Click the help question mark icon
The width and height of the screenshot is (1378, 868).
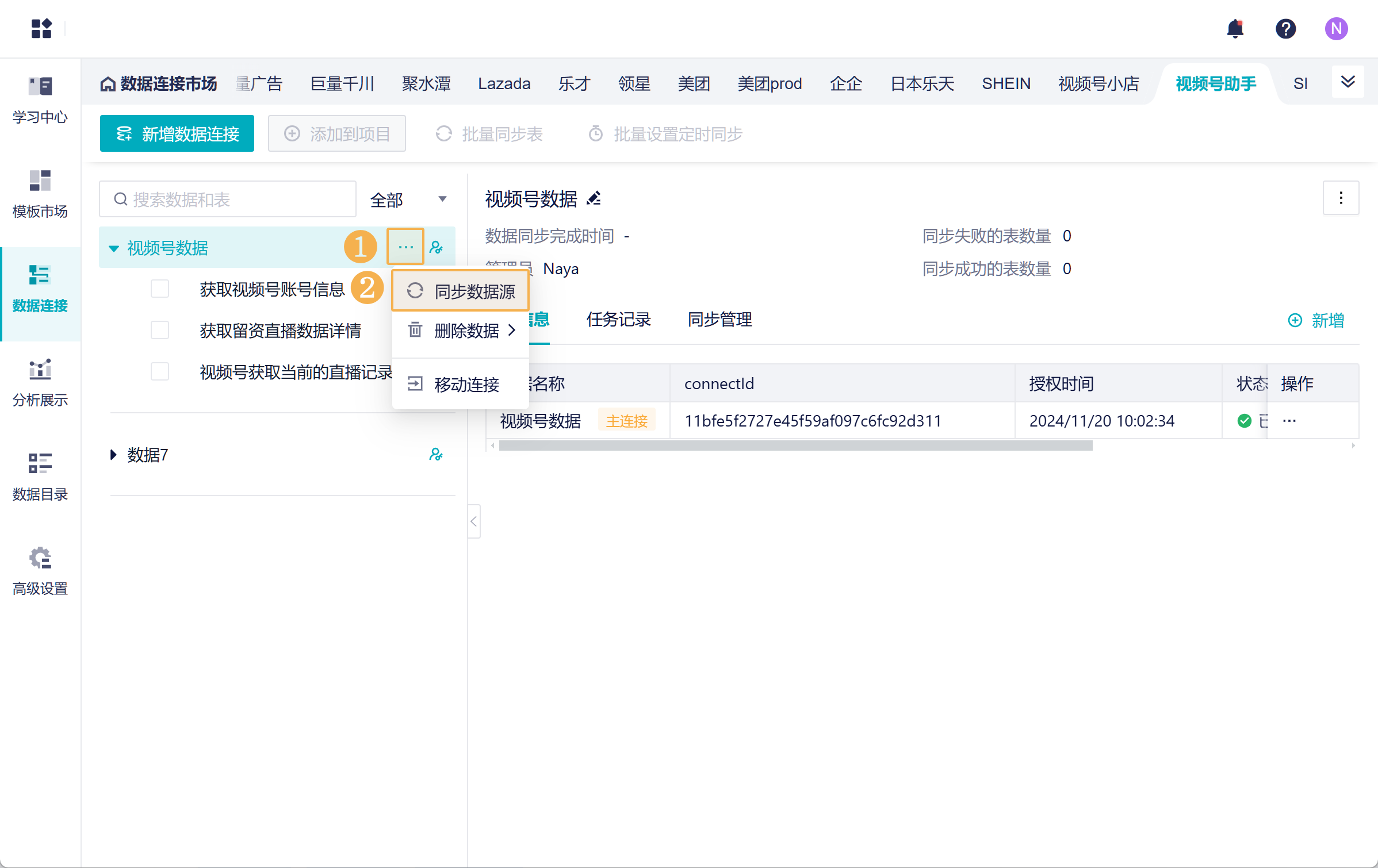click(x=1285, y=28)
